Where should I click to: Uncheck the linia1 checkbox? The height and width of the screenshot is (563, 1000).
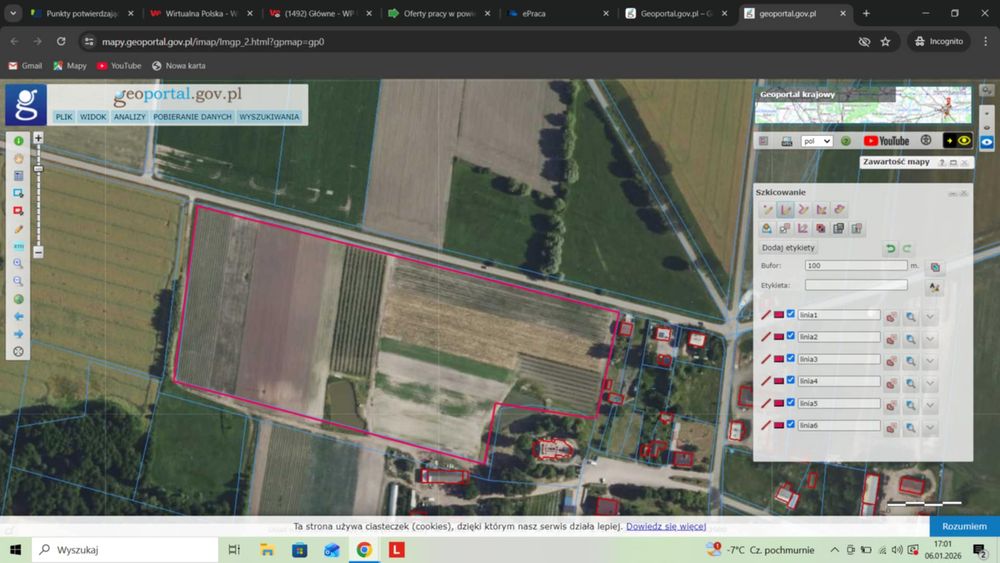pos(791,314)
